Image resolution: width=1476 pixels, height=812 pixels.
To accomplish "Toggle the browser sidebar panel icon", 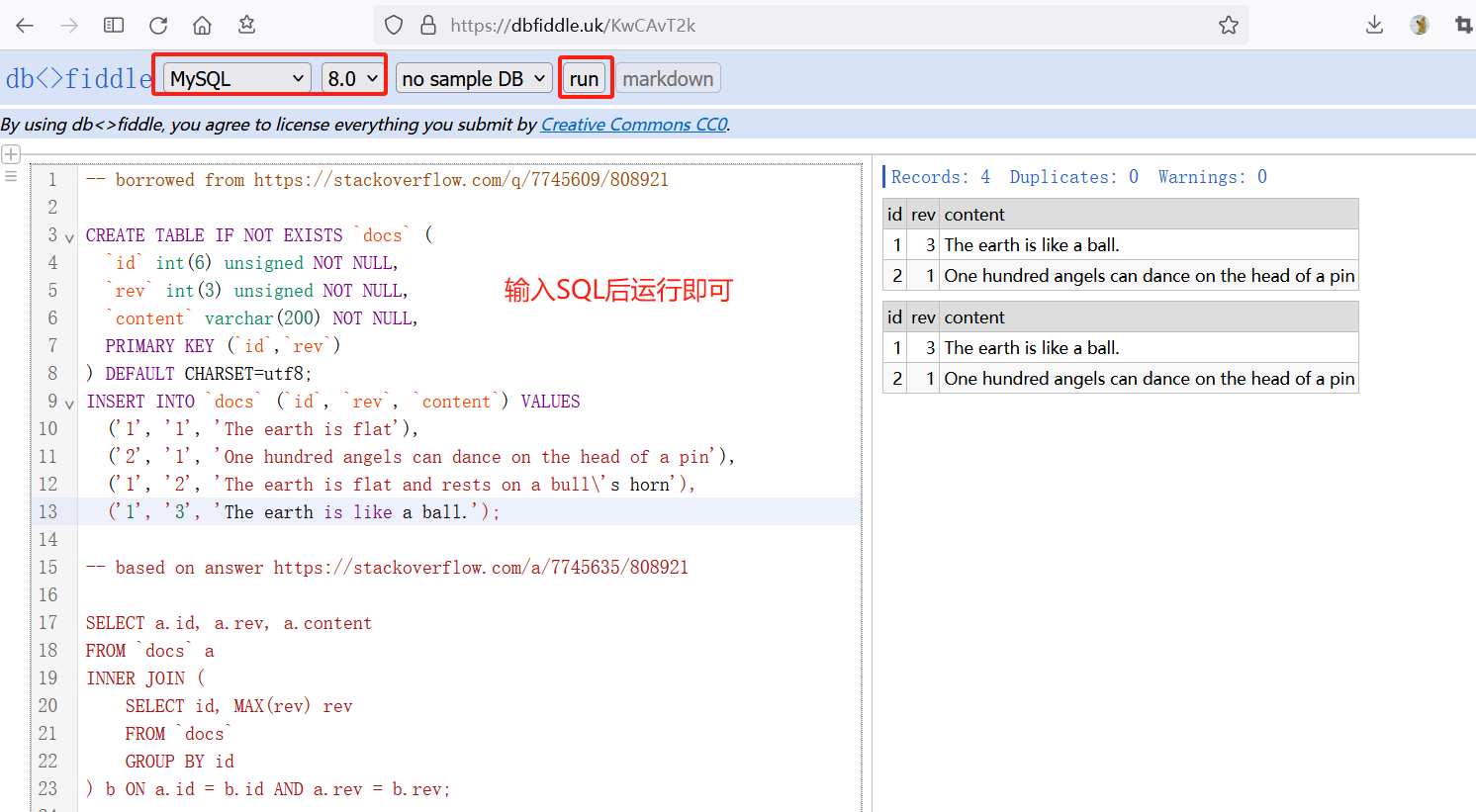I will [x=114, y=25].
